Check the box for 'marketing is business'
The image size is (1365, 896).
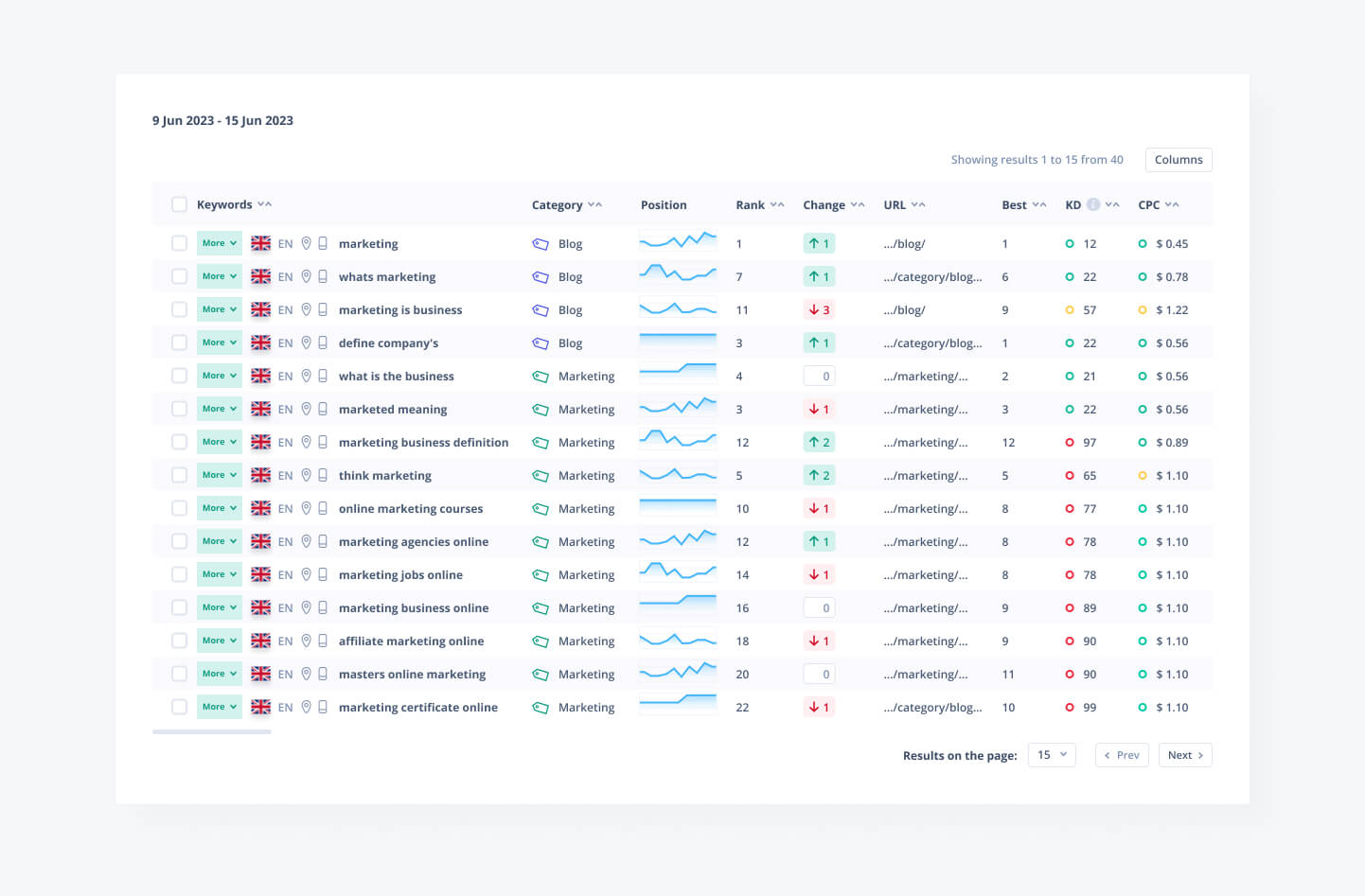click(179, 309)
